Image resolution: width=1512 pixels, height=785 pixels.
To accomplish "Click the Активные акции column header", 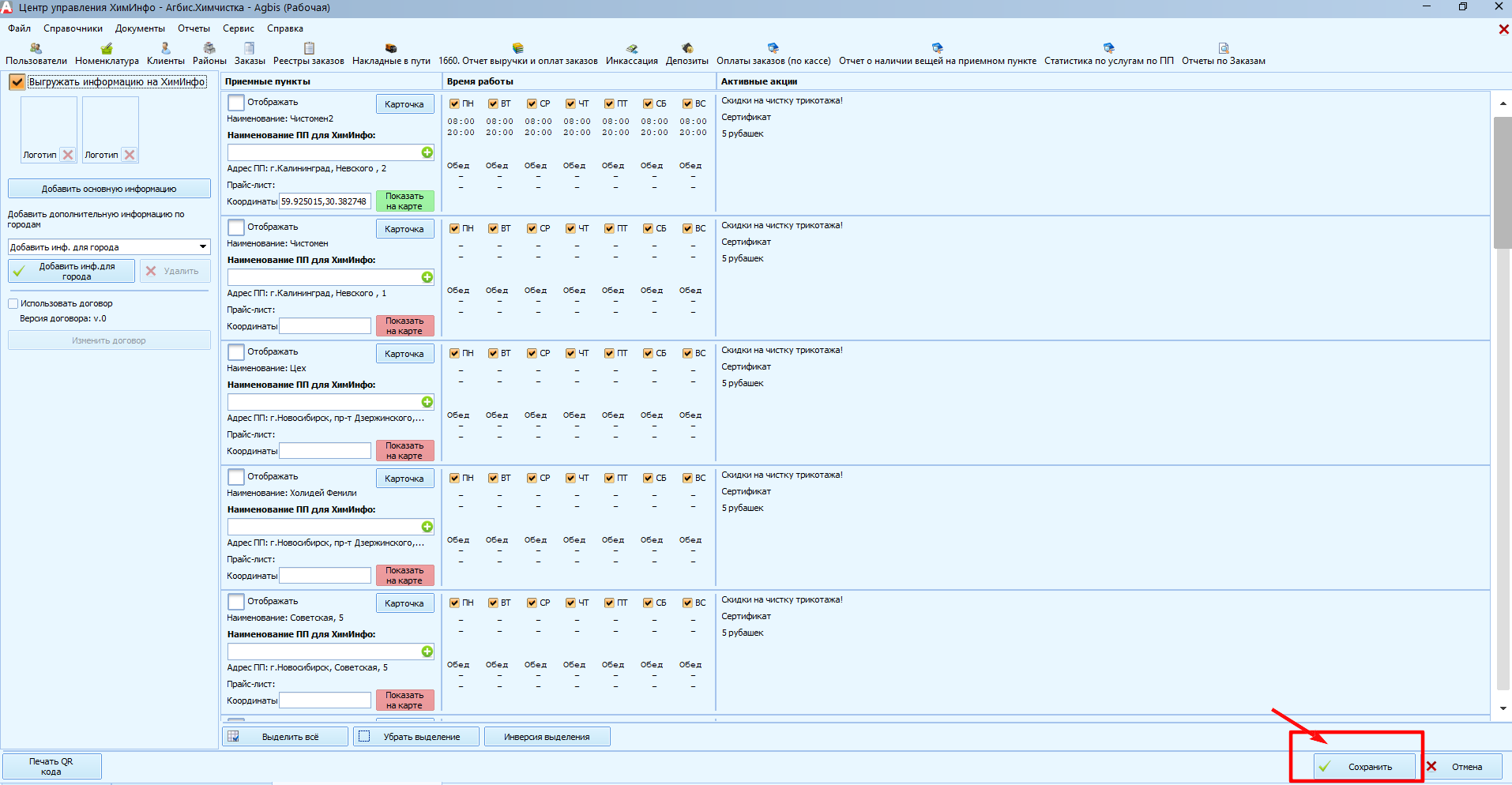I will [x=1103, y=81].
